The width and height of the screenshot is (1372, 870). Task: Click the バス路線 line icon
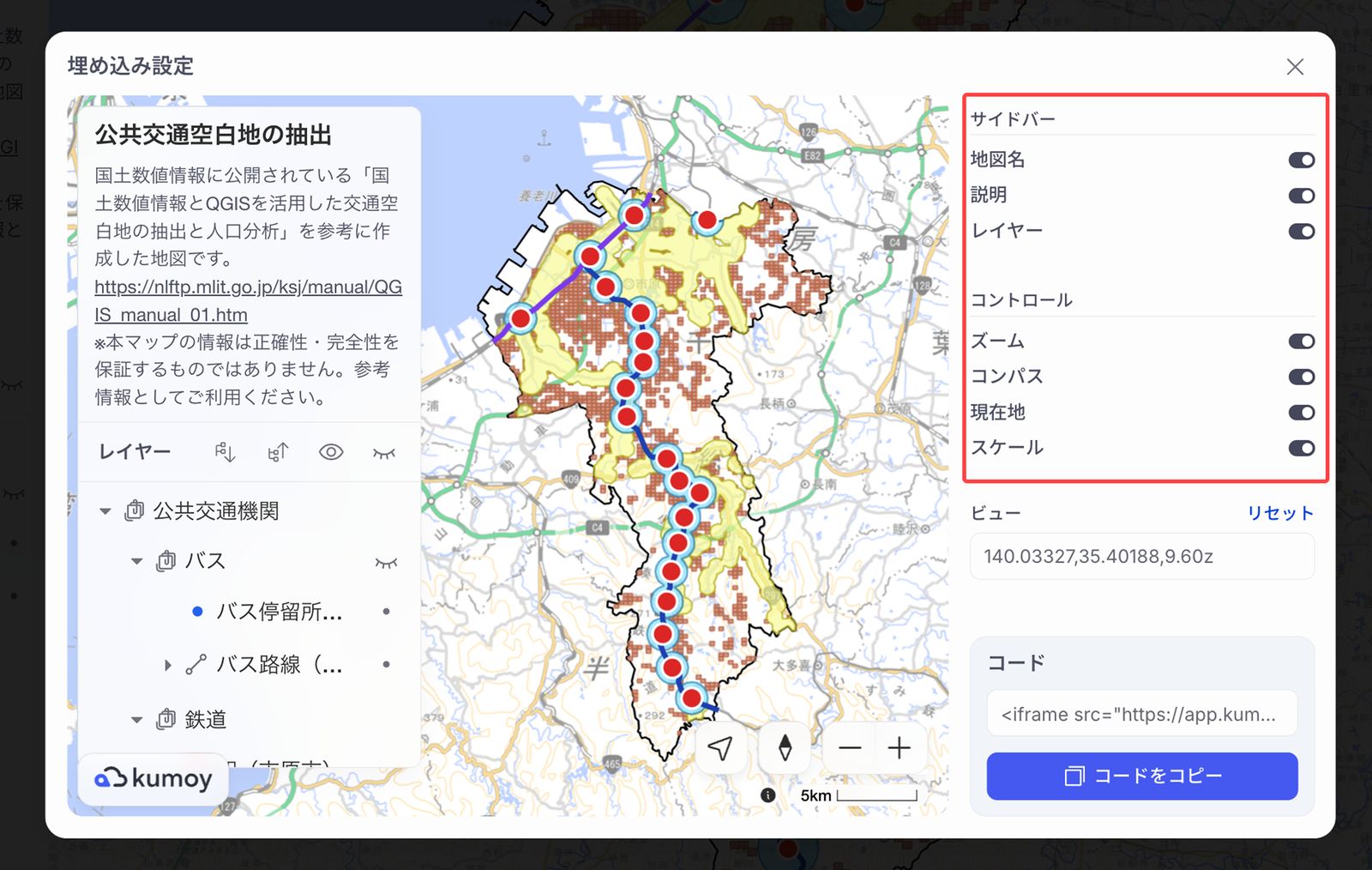coord(196,664)
